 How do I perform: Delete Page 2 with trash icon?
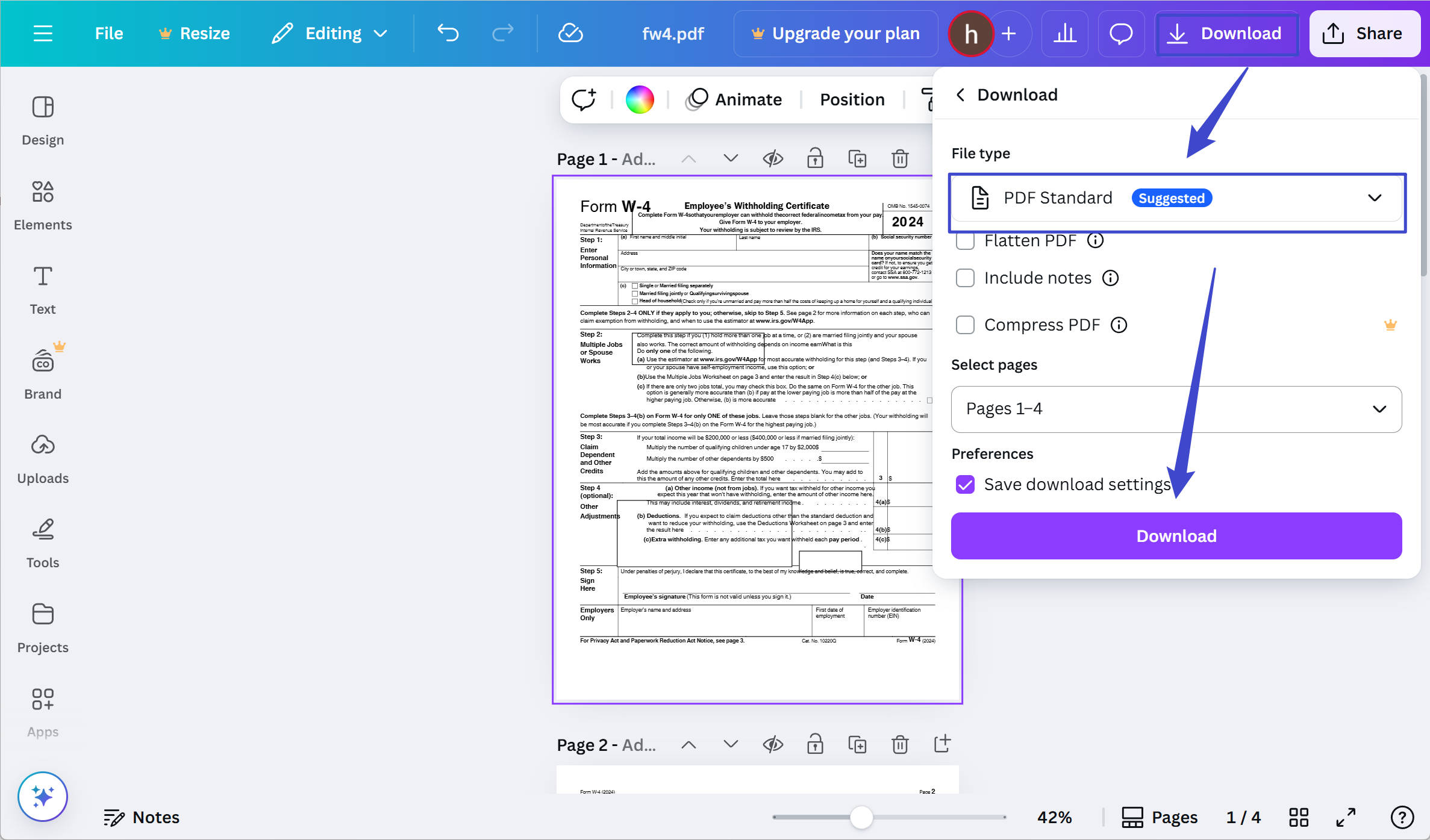click(900, 745)
